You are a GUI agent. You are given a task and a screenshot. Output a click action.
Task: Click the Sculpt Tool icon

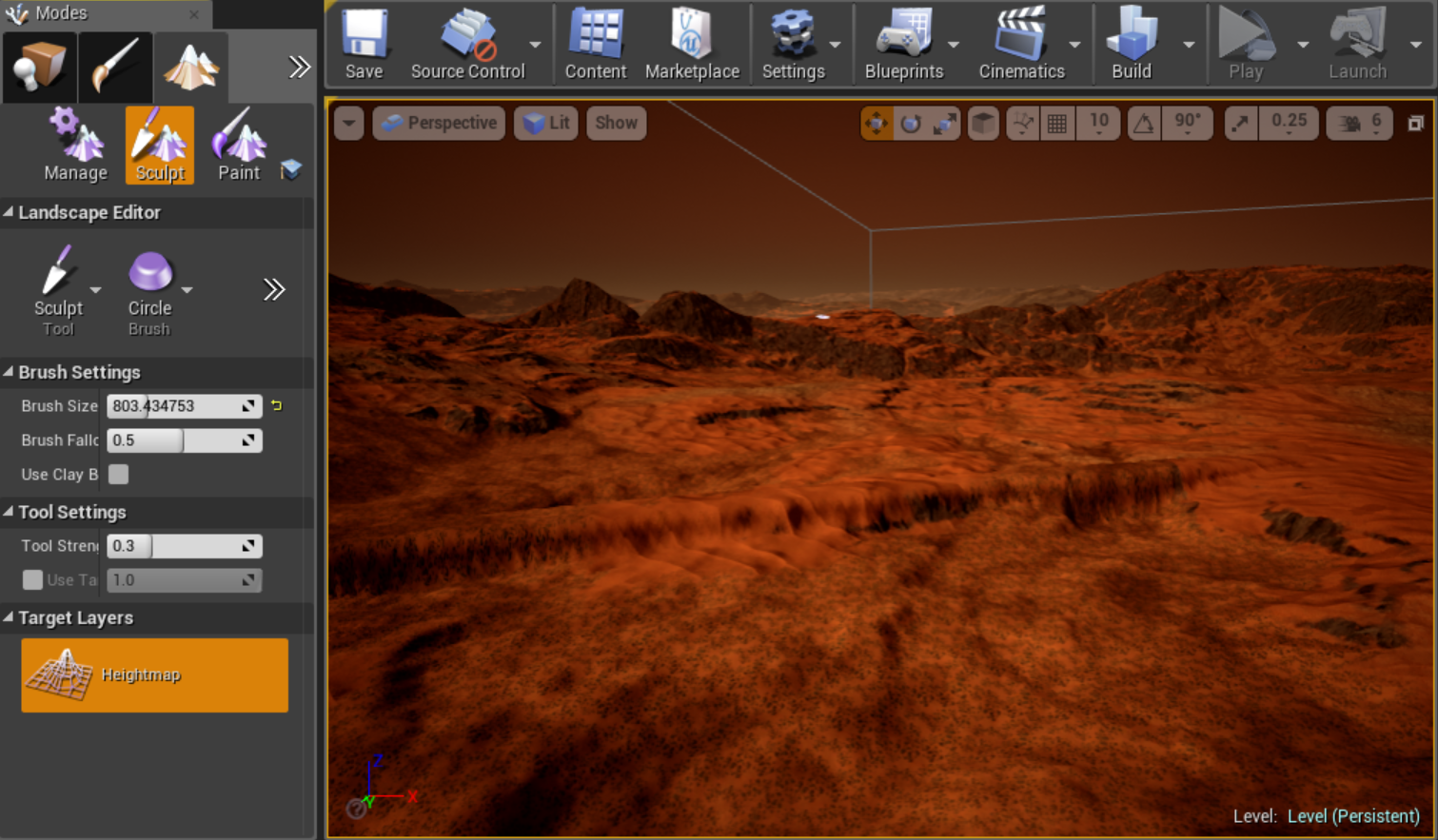tap(58, 271)
